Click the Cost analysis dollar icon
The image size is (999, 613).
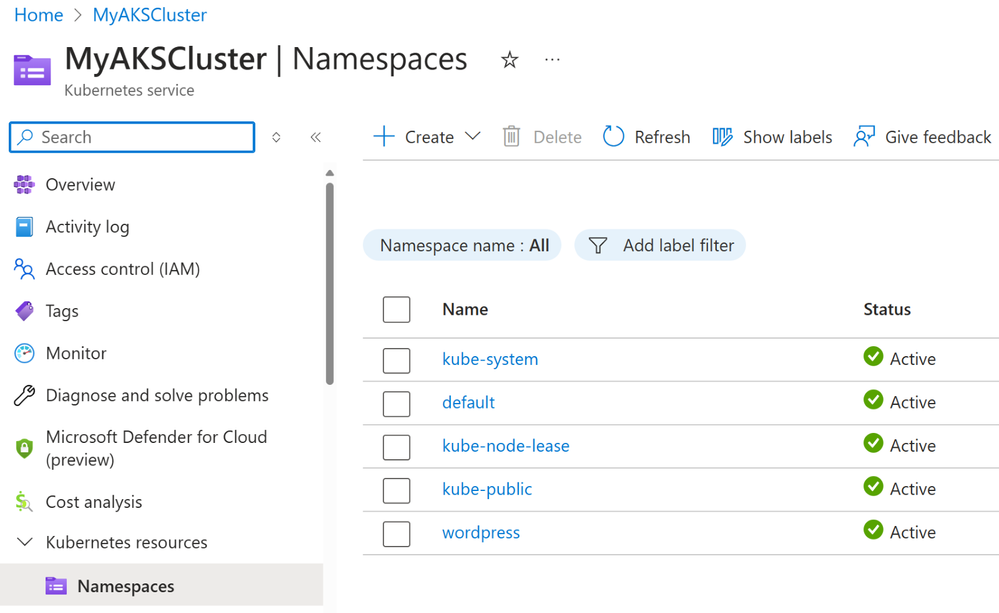pyautogui.click(x=24, y=501)
